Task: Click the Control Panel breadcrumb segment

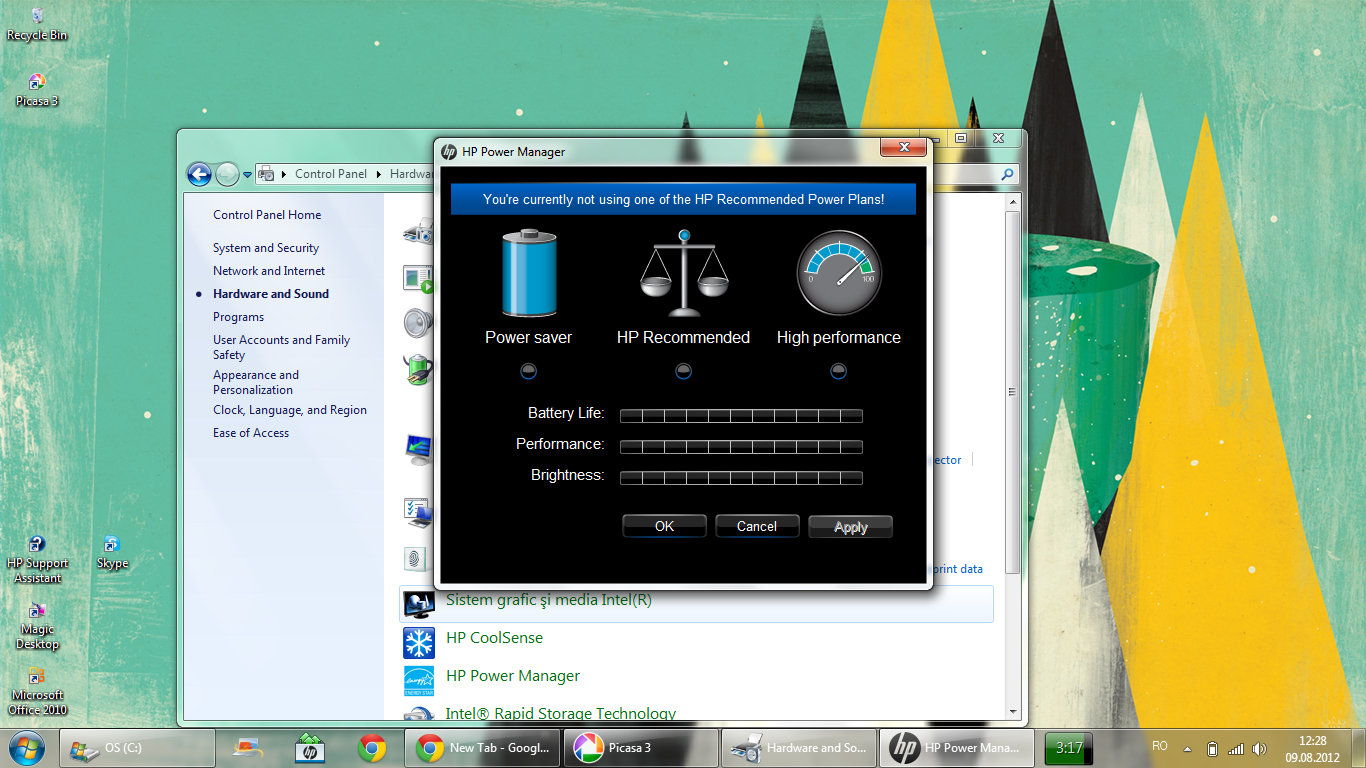Action: pos(331,174)
